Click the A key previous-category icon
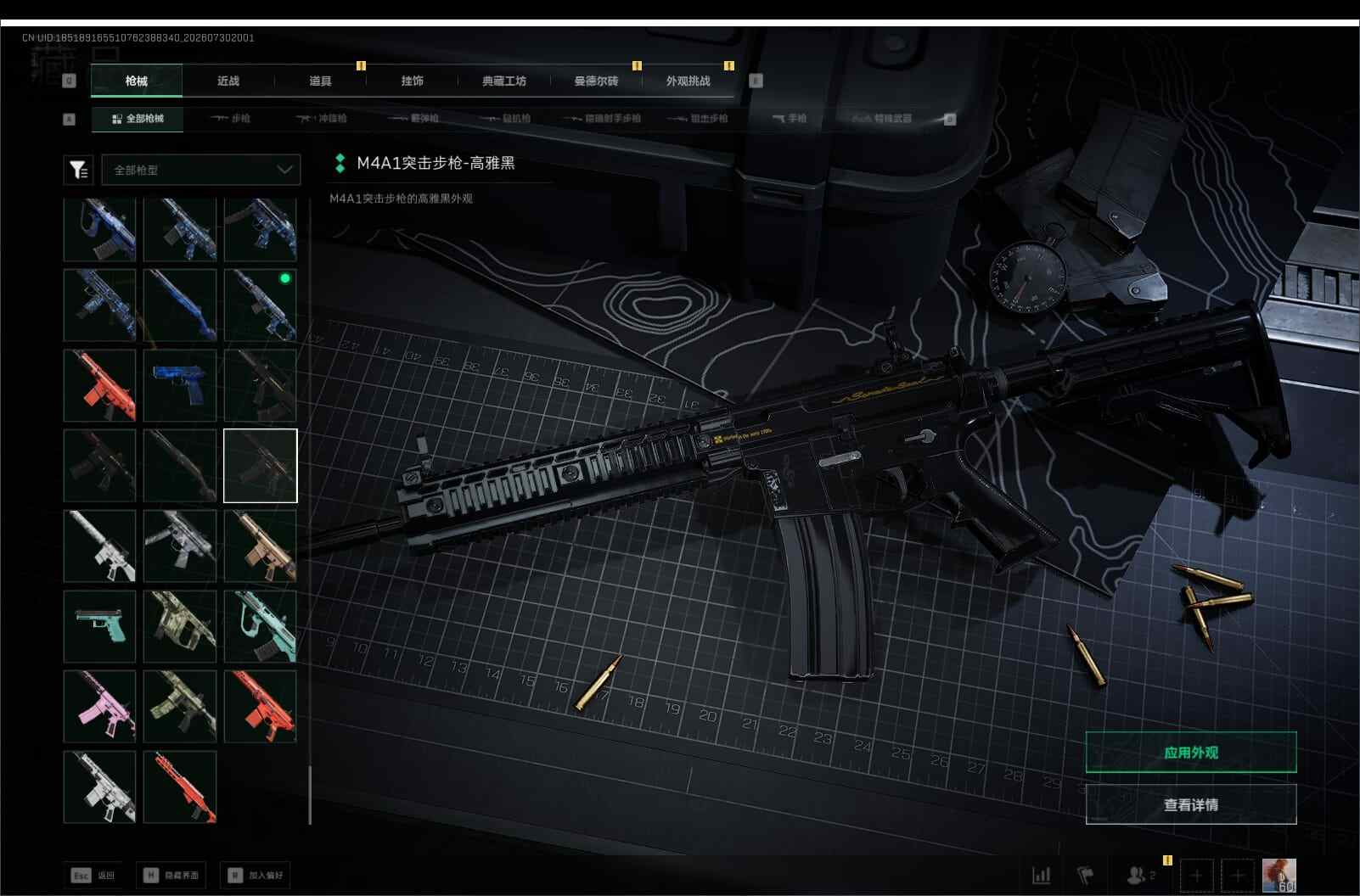This screenshot has width=1360, height=896. point(70,119)
